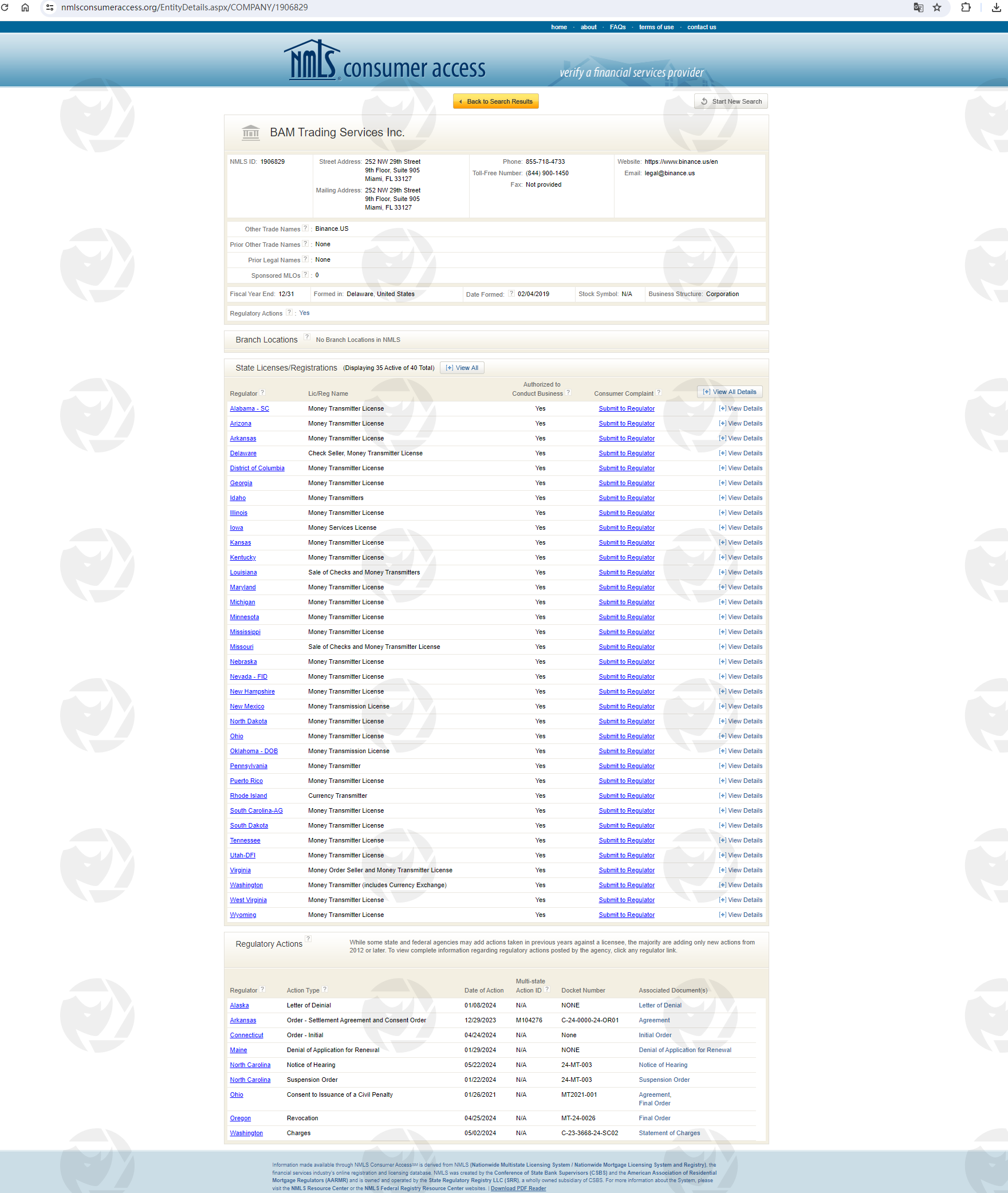Viewport: 1008px width, 1193px height.
Task: Click the browser home icon
Action: 25,7
